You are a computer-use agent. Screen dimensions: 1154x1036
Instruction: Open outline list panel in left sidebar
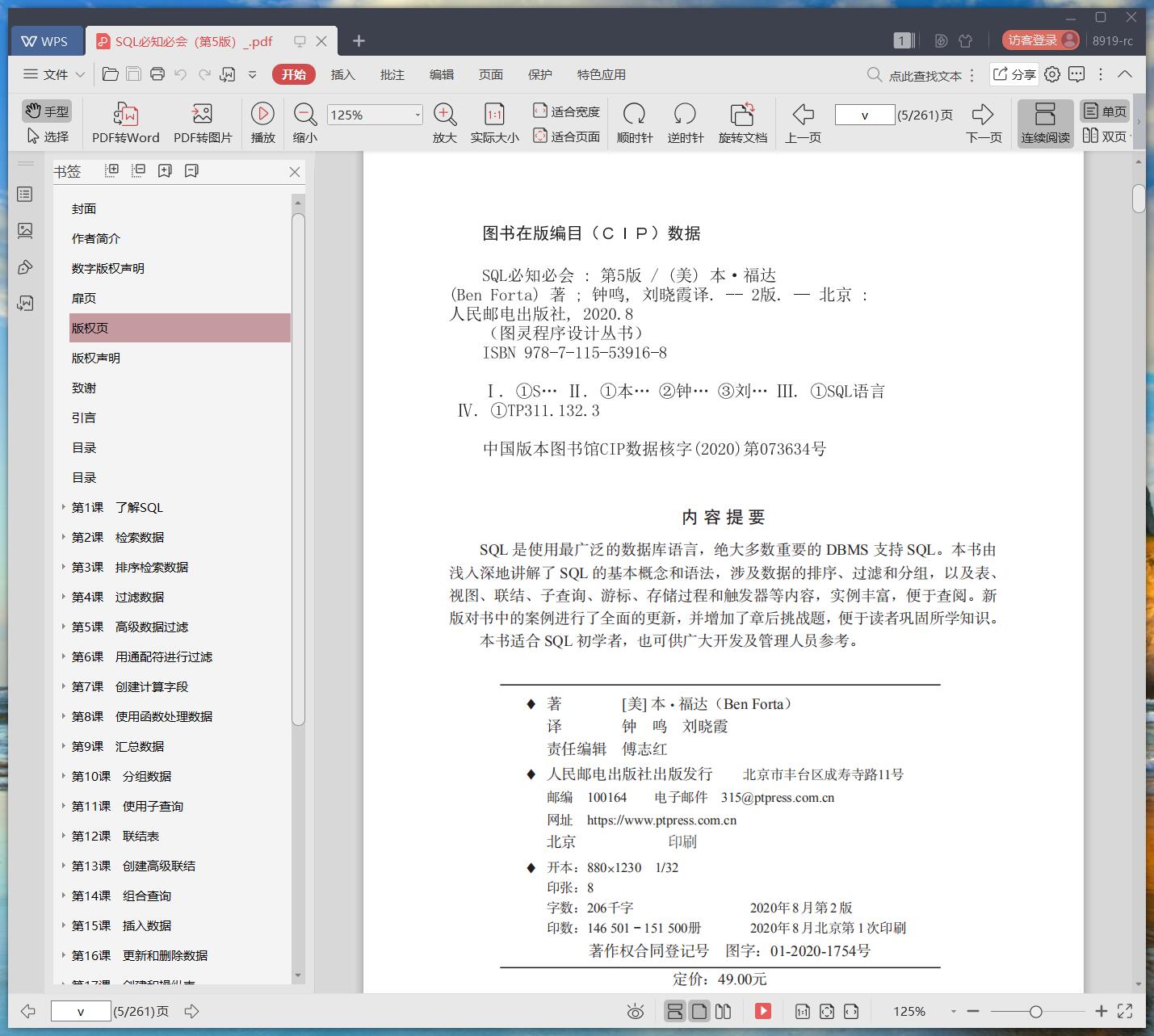[25, 195]
